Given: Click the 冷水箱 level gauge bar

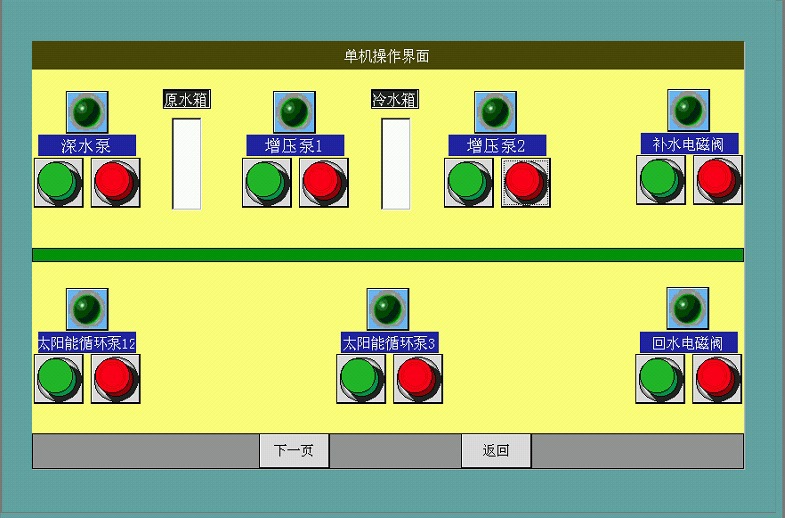Looking at the screenshot, I should click(x=396, y=164).
